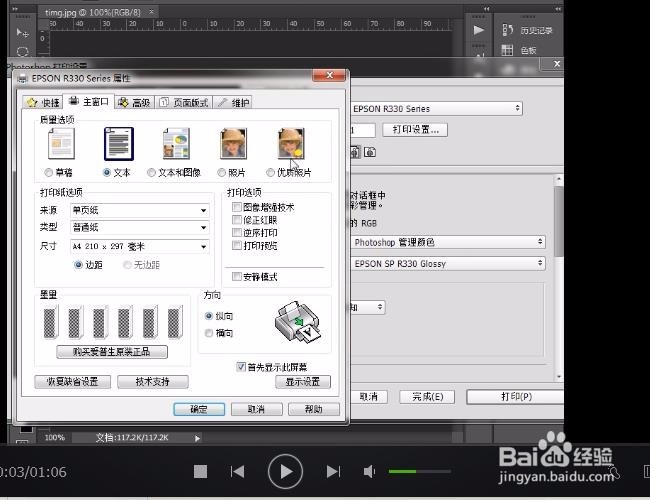Enable Reverse Order (逆序打印) checkbox
650x500 pixels.
pos(237,232)
